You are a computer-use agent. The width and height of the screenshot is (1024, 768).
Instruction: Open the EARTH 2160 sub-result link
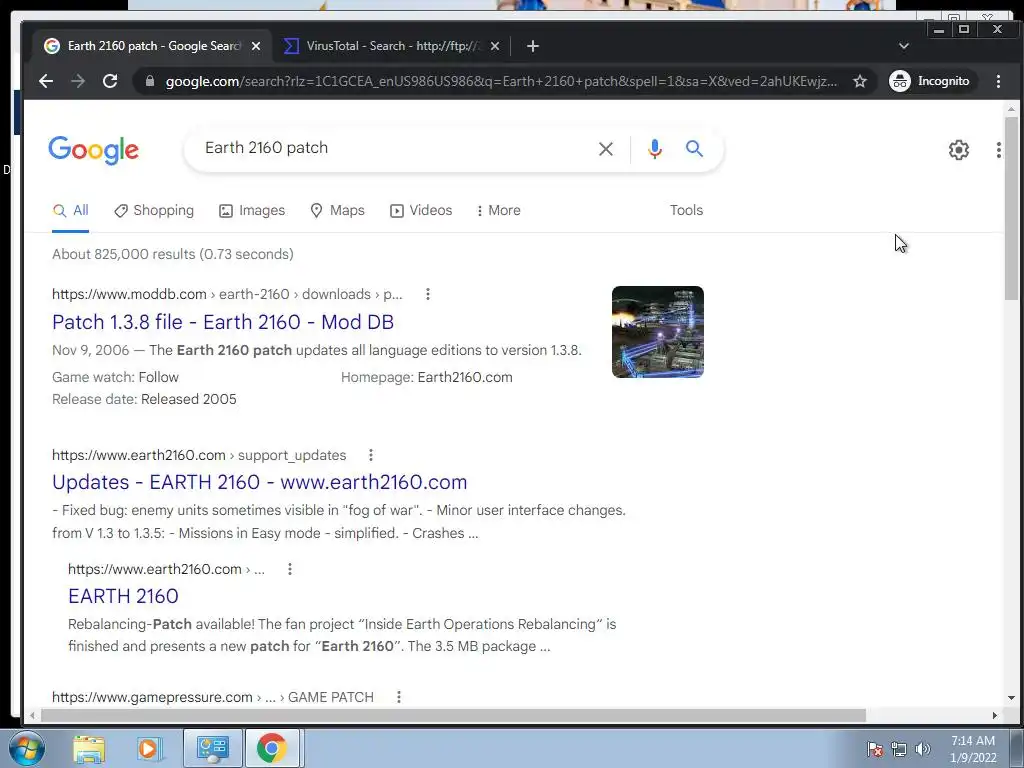[123, 596]
